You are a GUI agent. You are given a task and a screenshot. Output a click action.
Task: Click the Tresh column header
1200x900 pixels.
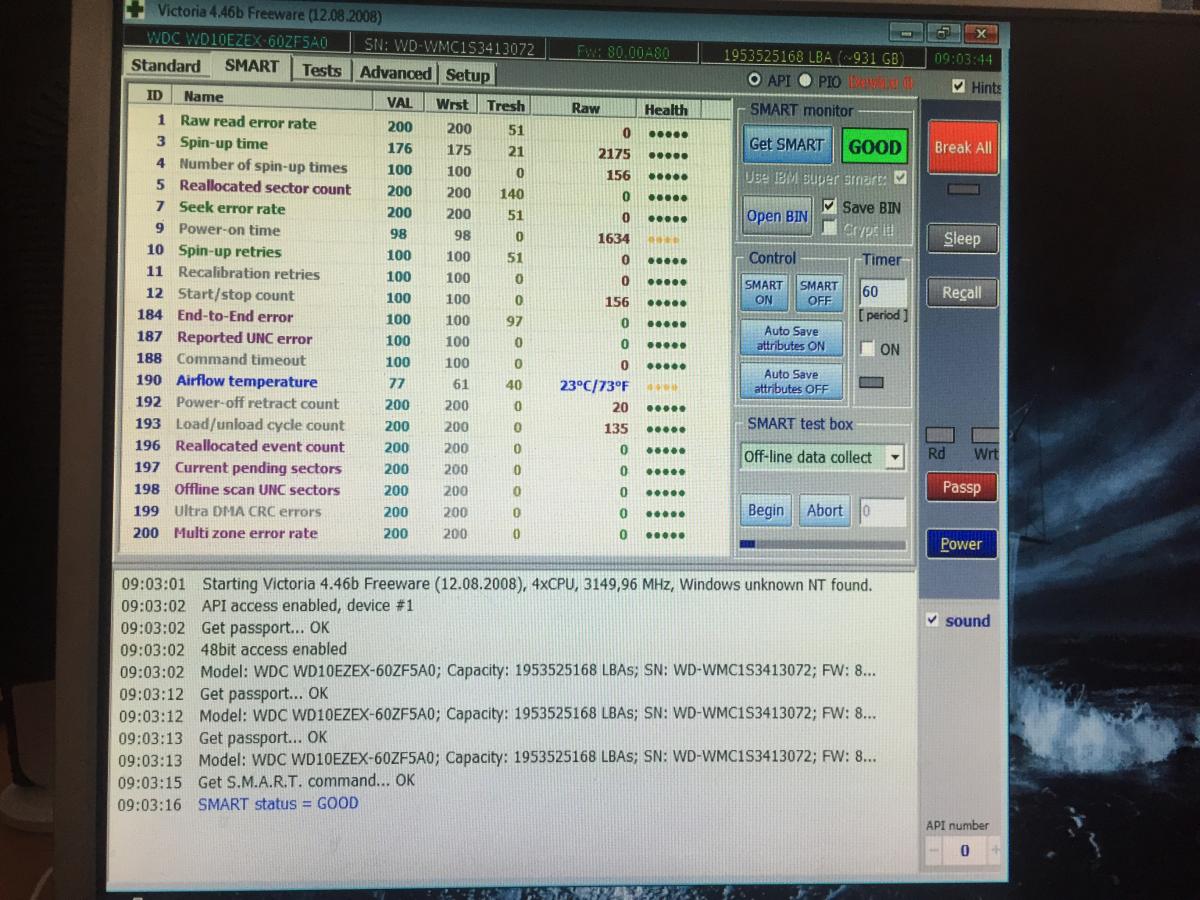(506, 105)
